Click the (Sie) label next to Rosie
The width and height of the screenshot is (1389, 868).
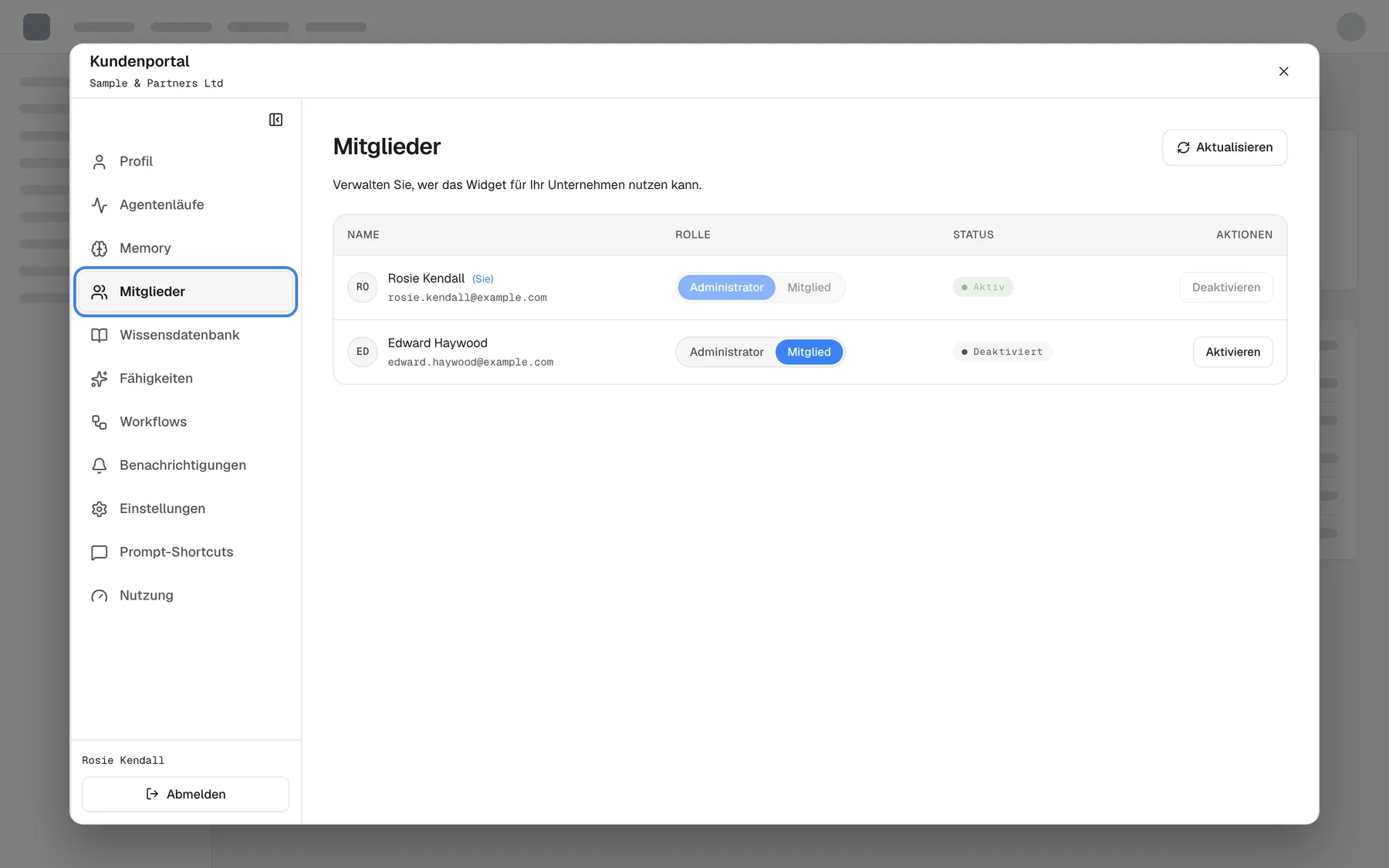pyautogui.click(x=482, y=279)
